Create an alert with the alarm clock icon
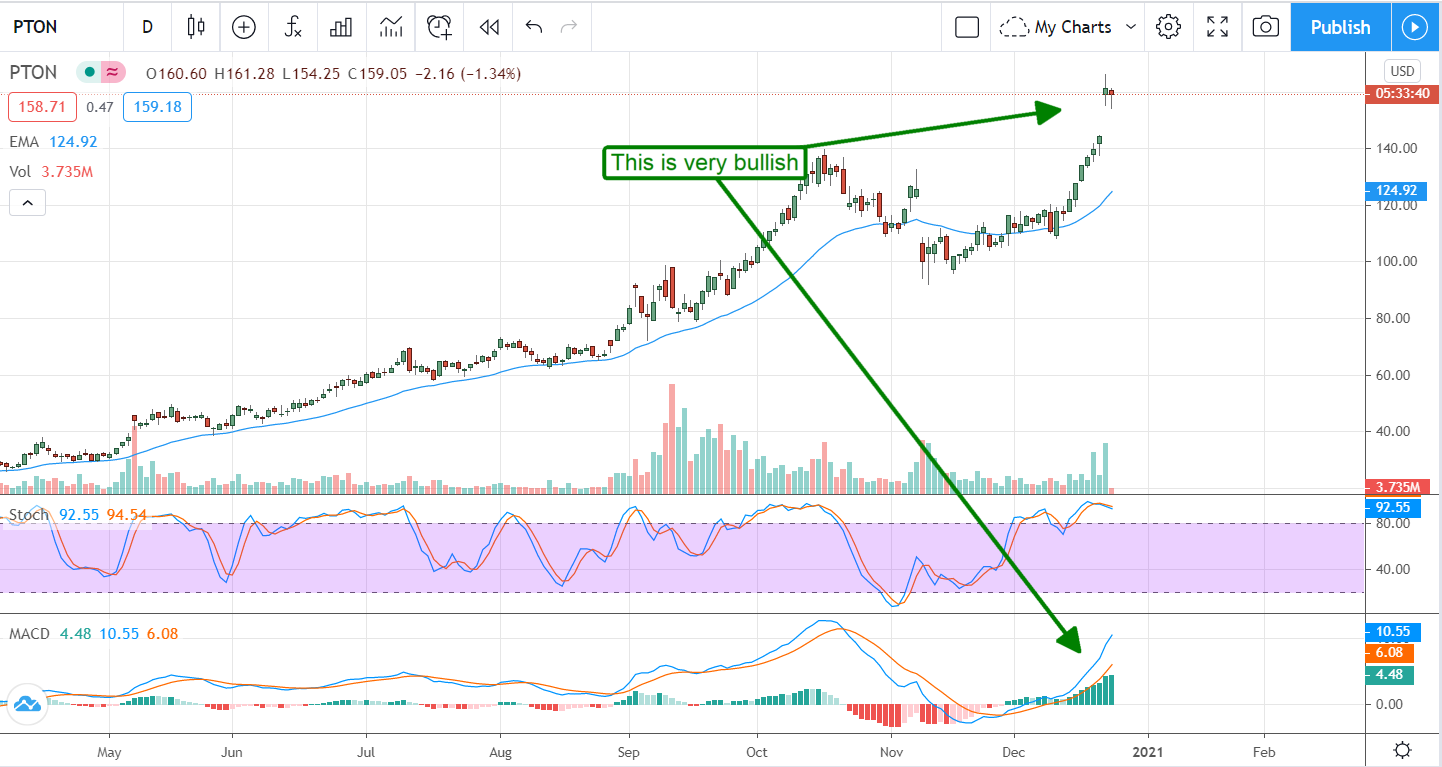 439,27
